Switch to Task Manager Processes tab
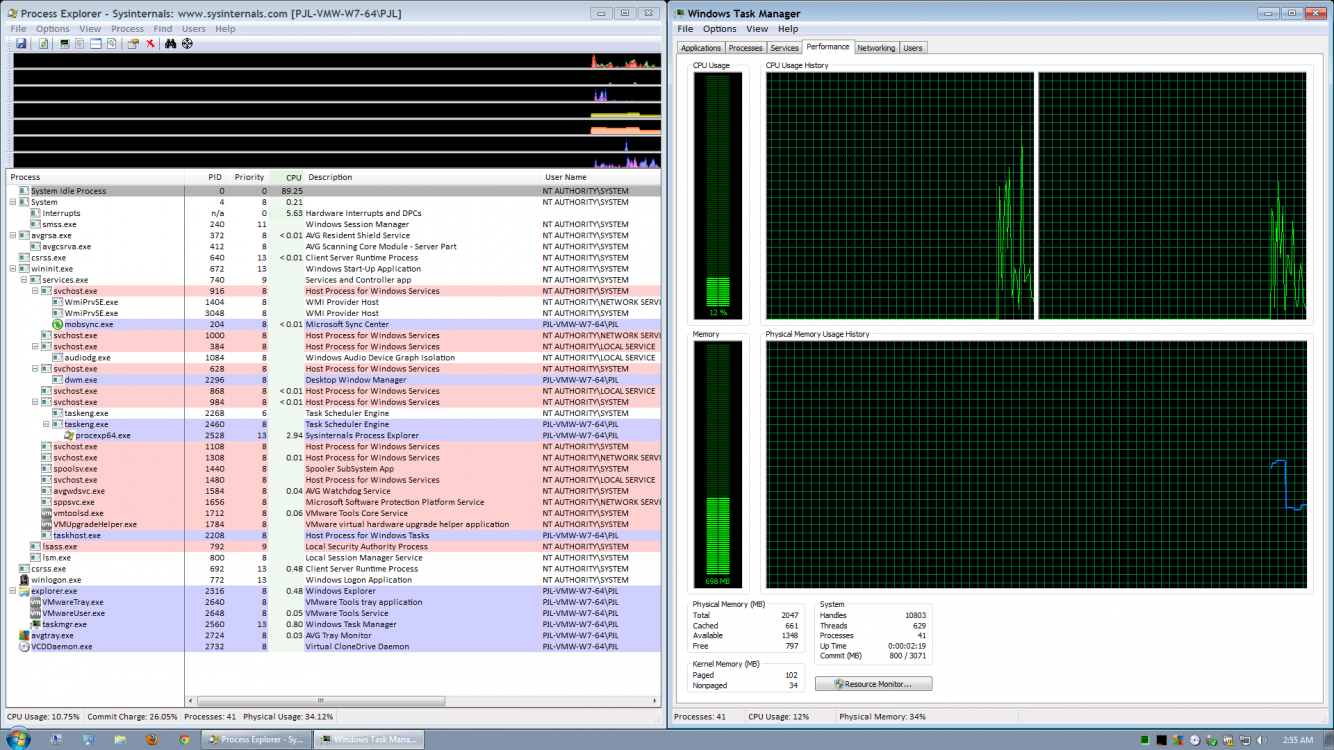 pos(745,48)
